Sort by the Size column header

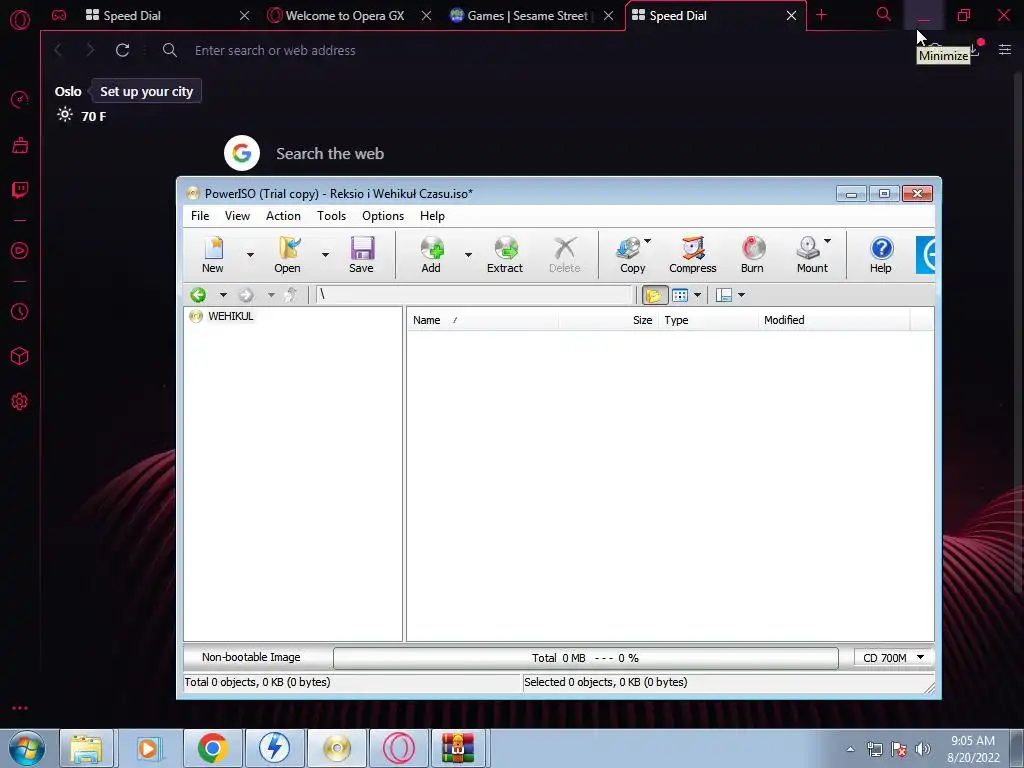tap(608, 320)
